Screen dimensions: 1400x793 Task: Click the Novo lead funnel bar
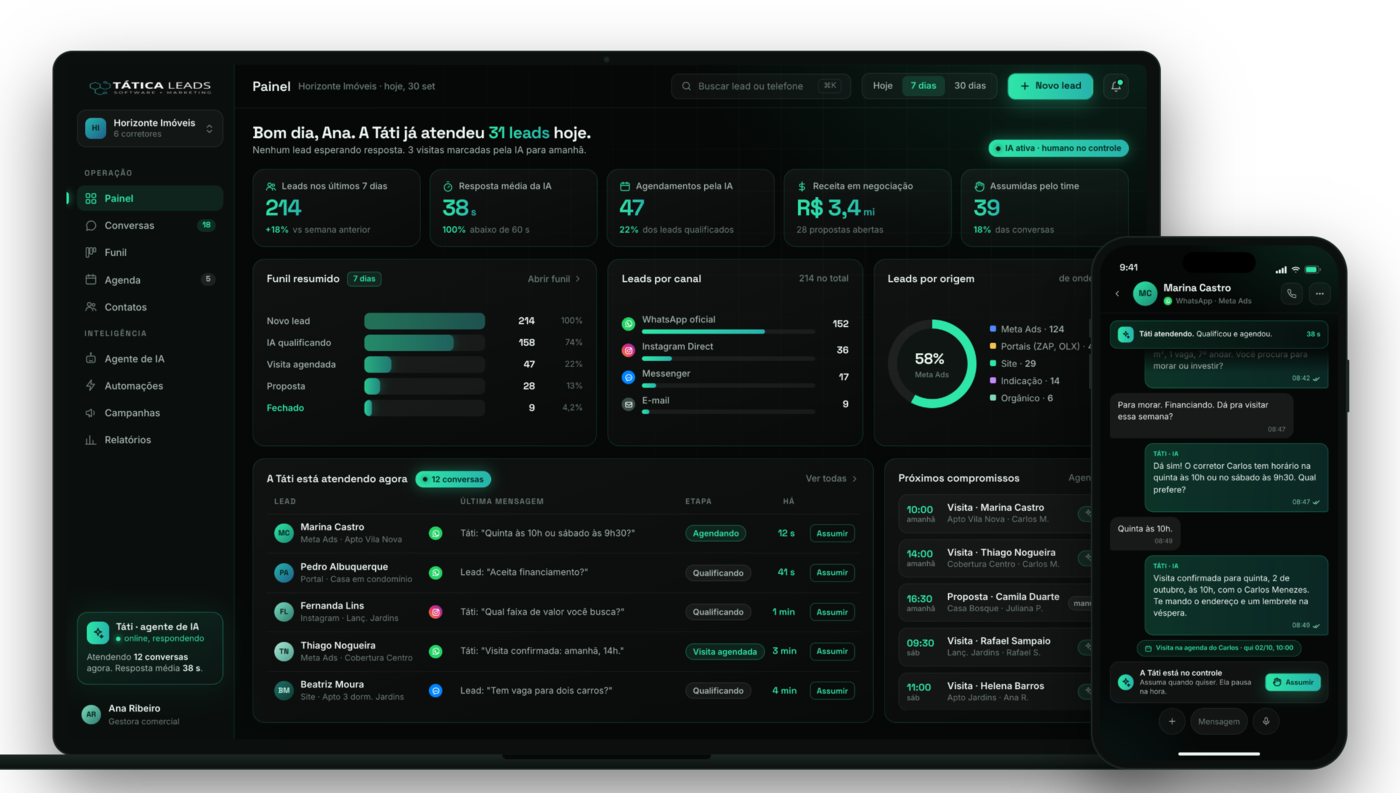point(424,321)
